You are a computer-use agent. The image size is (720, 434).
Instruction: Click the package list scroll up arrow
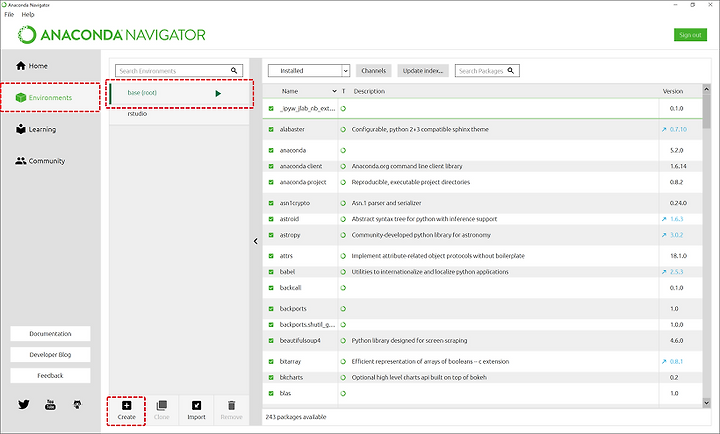(x=706, y=89)
